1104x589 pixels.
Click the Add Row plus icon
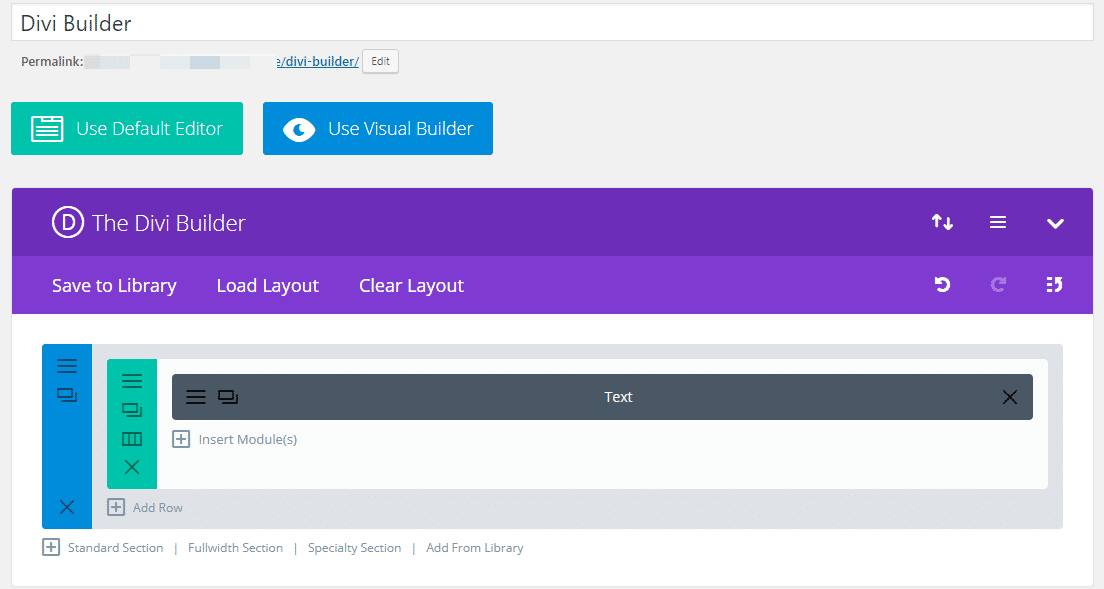(116, 507)
